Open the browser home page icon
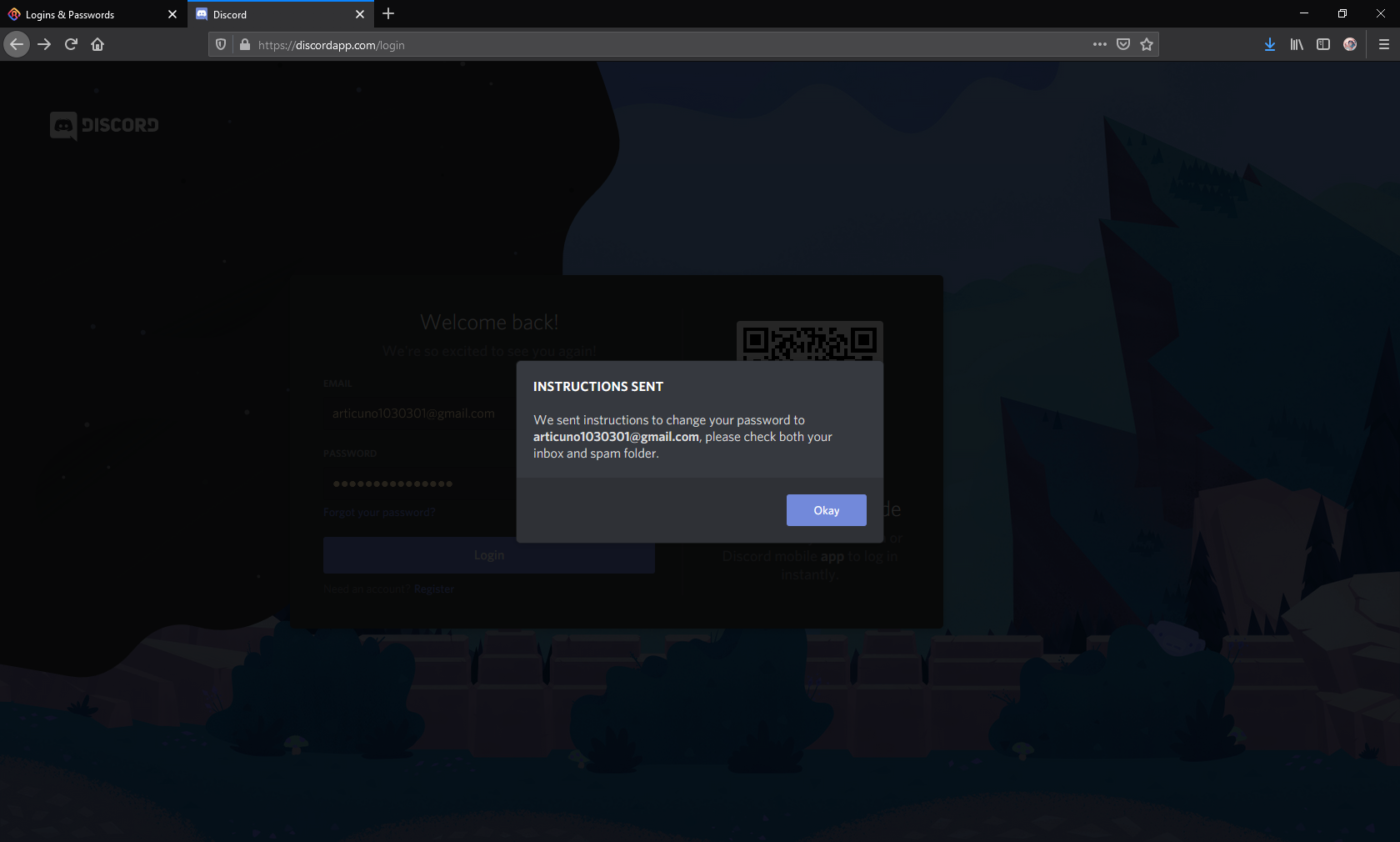 (97, 44)
